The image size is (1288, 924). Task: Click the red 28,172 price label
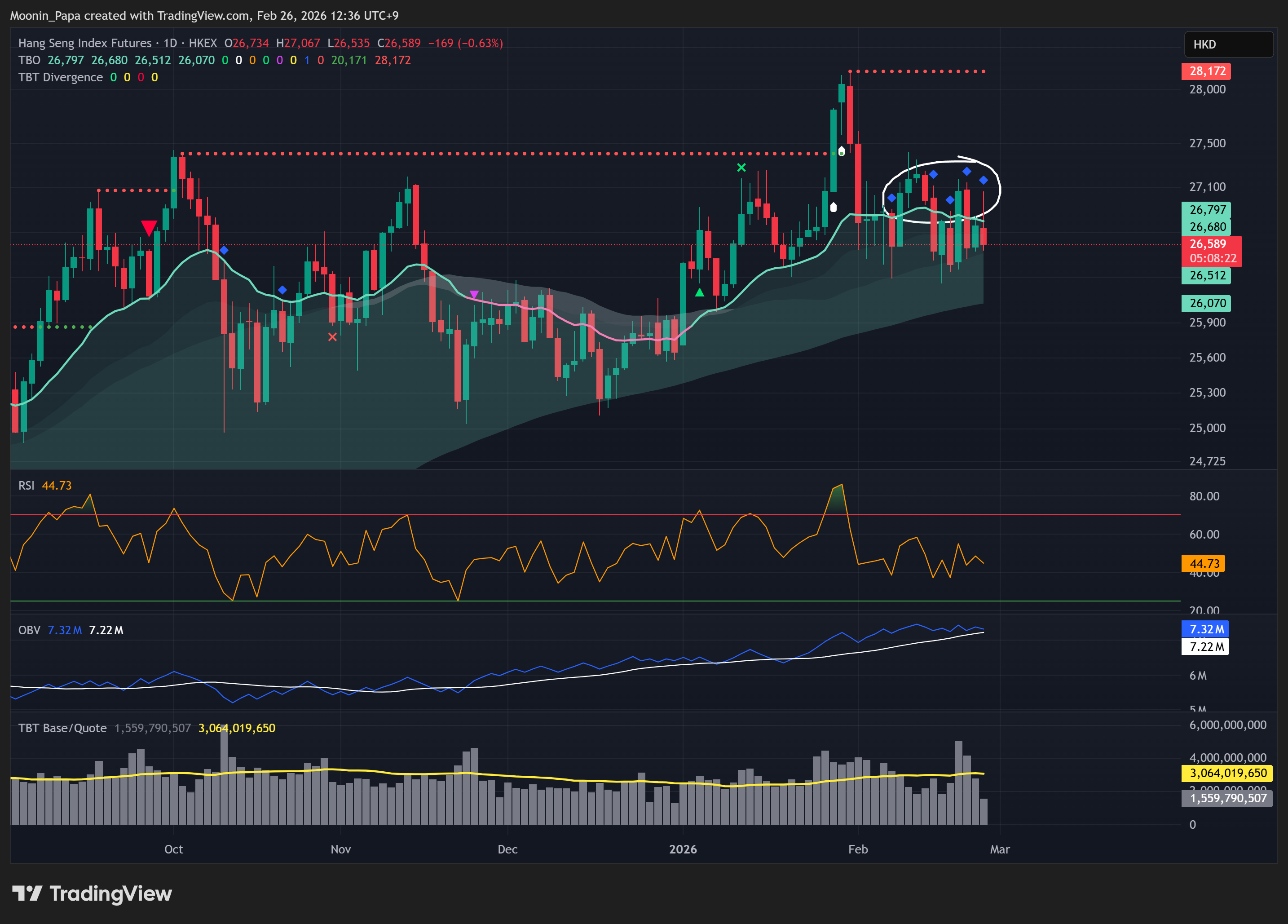click(x=1207, y=71)
